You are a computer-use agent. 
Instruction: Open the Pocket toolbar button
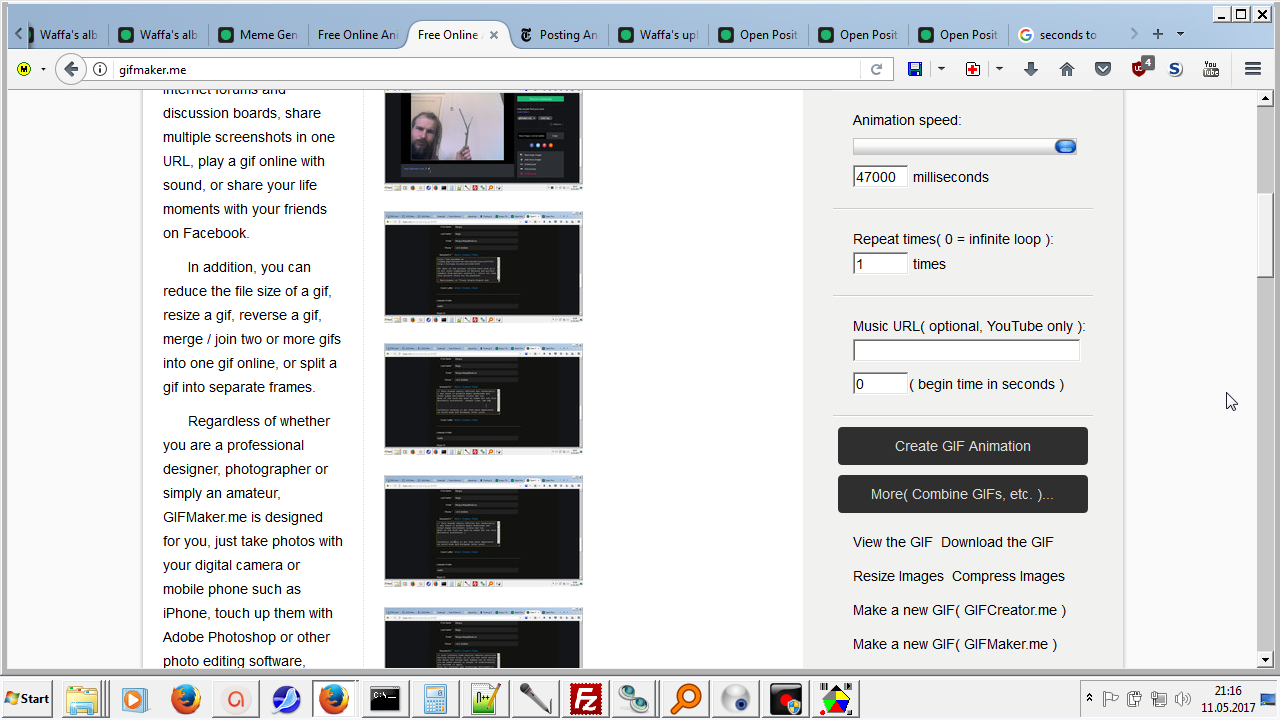click(x=1103, y=69)
